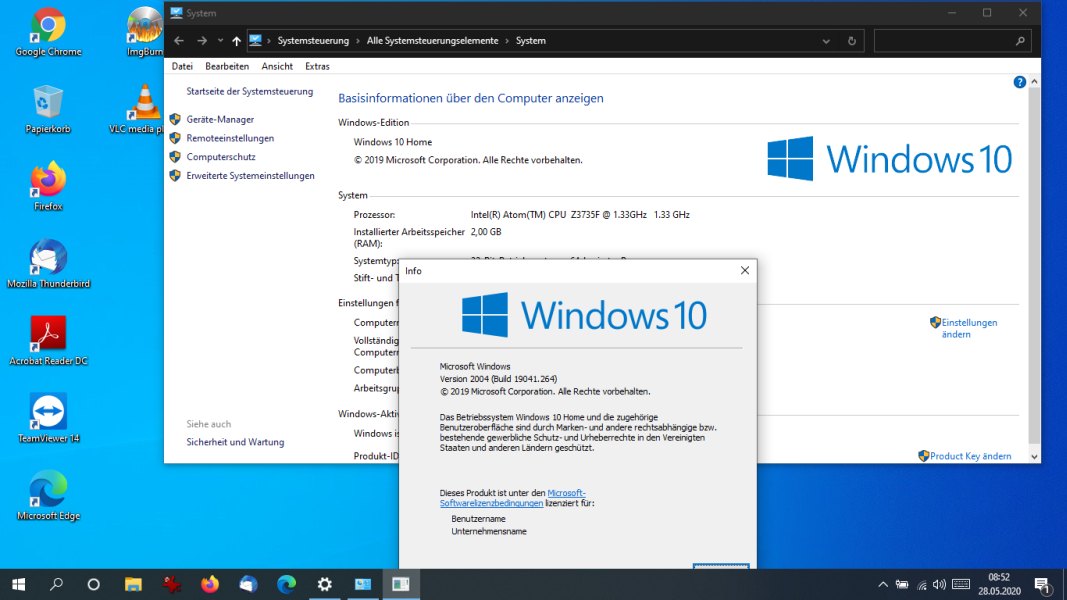Screen dimensions: 1067x600
Task: Open recent locations dropdown arrow
Action: [x=220, y=41]
